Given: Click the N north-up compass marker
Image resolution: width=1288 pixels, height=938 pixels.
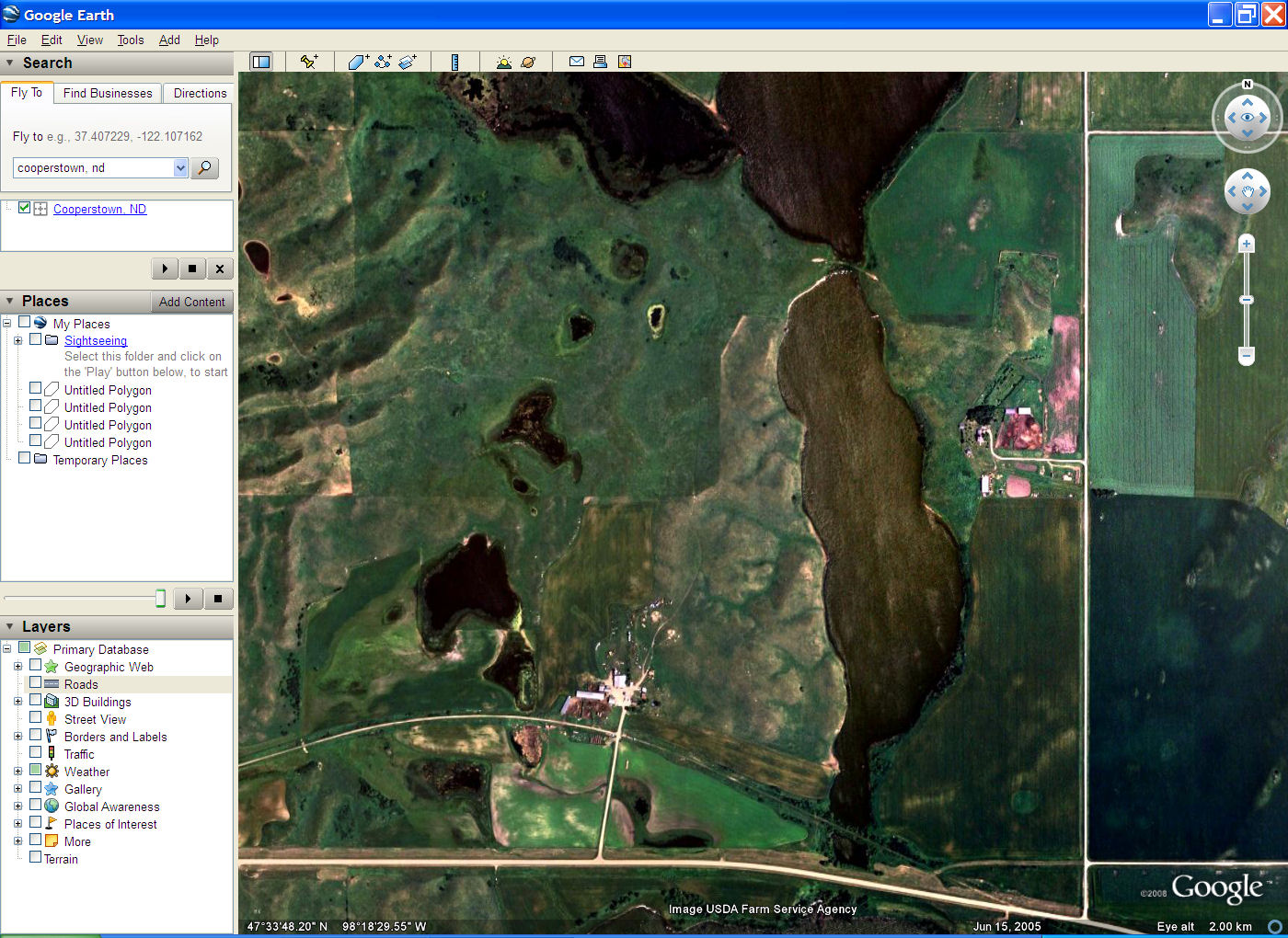Looking at the screenshot, I should click(1248, 85).
